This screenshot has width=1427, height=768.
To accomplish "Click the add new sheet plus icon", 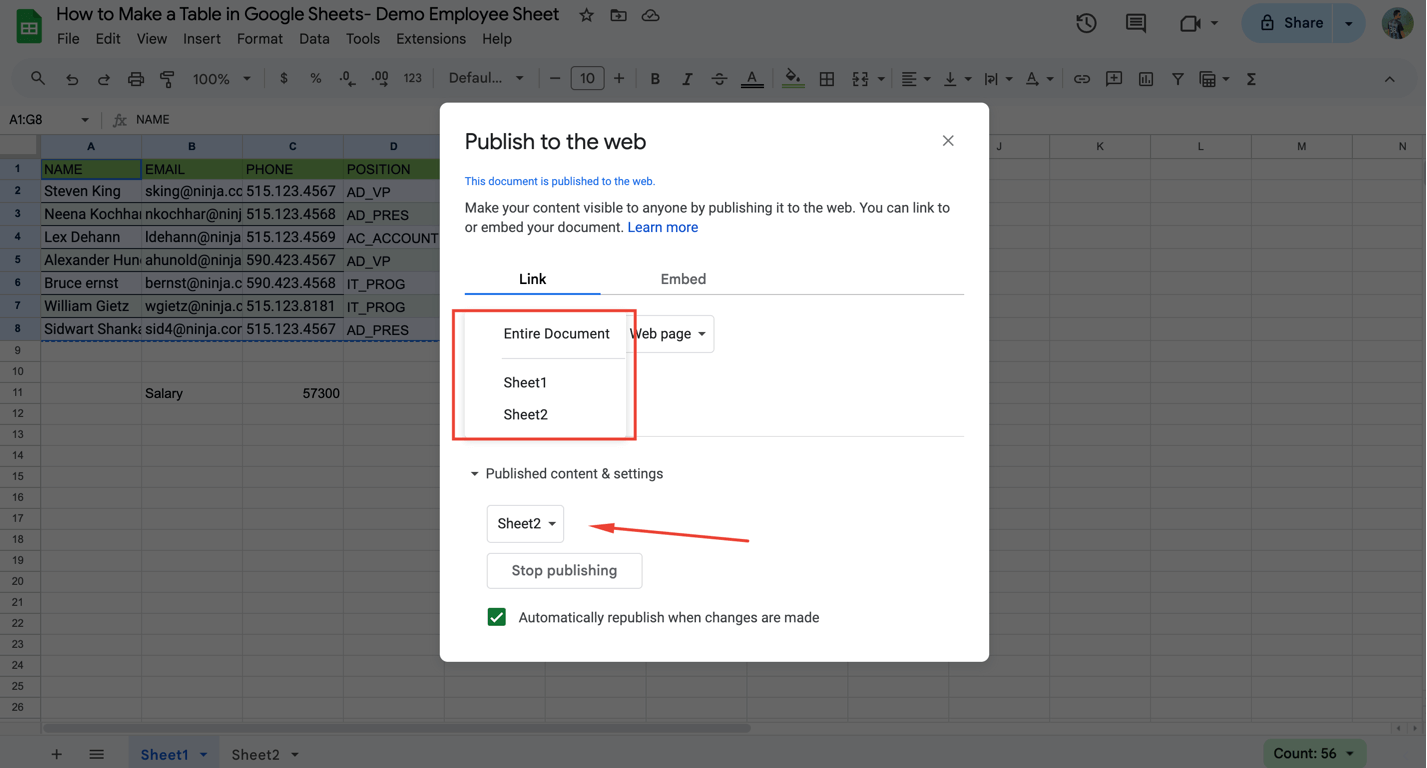I will pos(56,754).
